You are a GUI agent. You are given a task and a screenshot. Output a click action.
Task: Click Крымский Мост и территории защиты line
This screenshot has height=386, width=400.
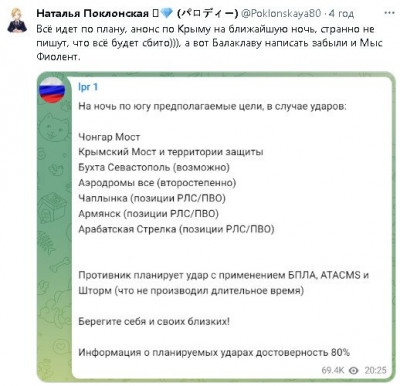click(171, 152)
